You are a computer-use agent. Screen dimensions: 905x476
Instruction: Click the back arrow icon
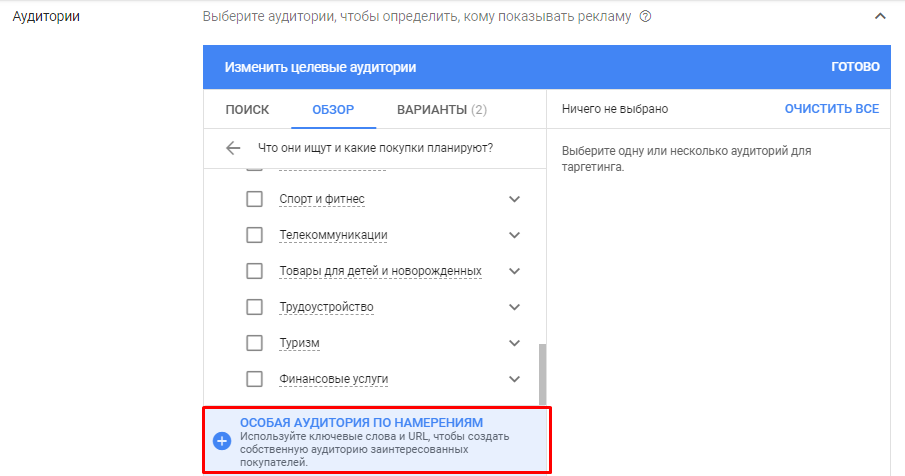click(233, 148)
